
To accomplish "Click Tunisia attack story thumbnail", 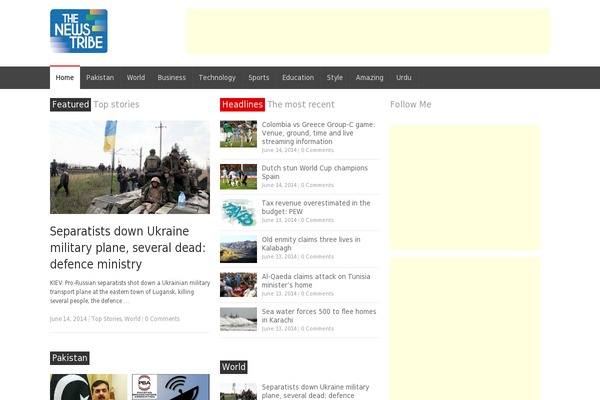I will click(238, 285).
